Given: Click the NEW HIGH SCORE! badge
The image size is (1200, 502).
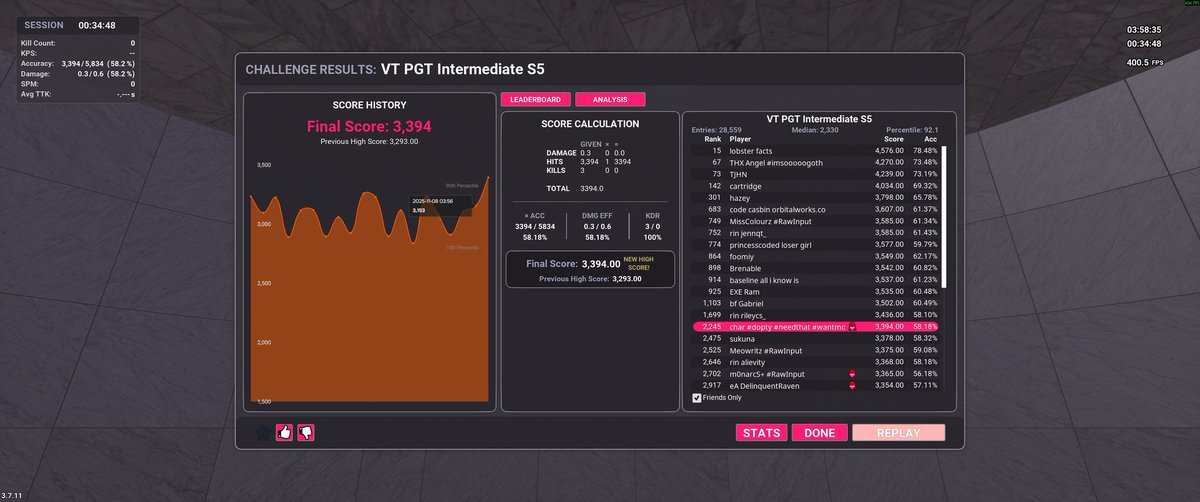Looking at the screenshot, I should (639, 262).
